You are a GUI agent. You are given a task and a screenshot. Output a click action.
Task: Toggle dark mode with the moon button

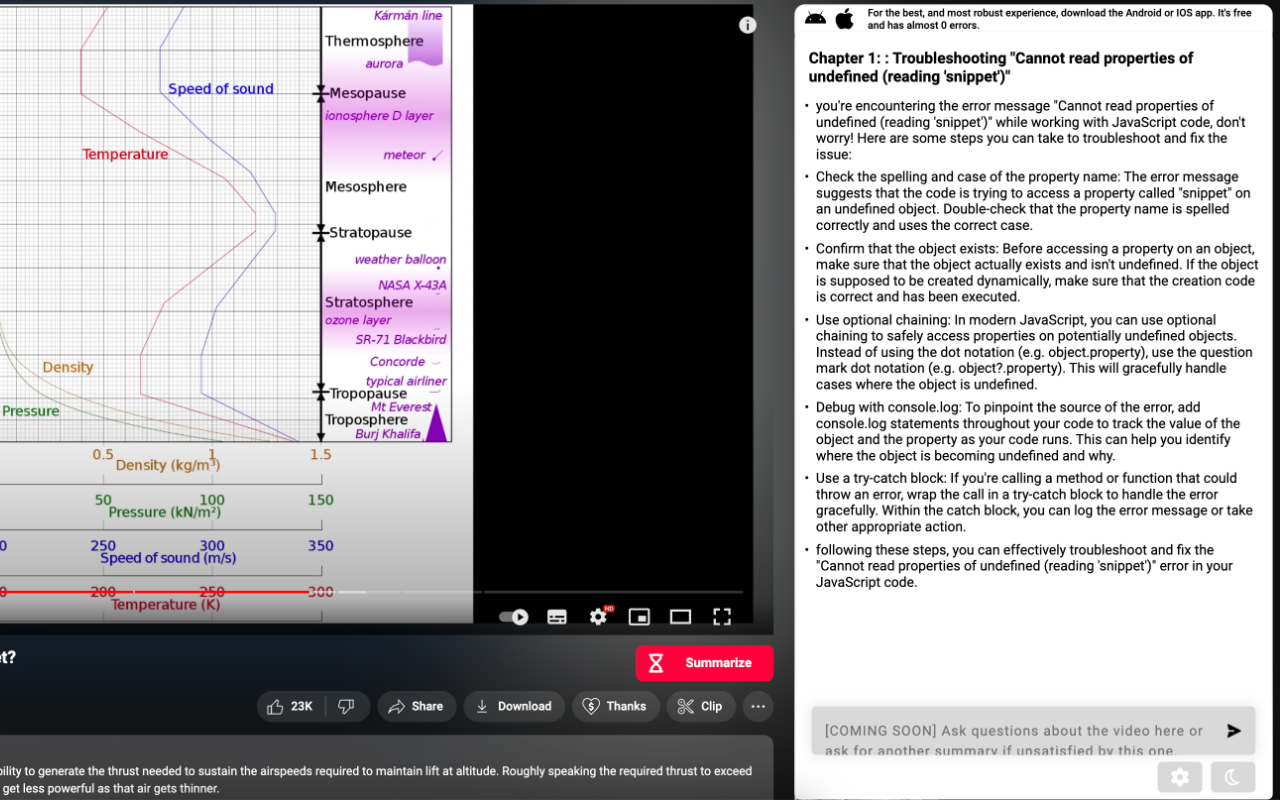1232,777
